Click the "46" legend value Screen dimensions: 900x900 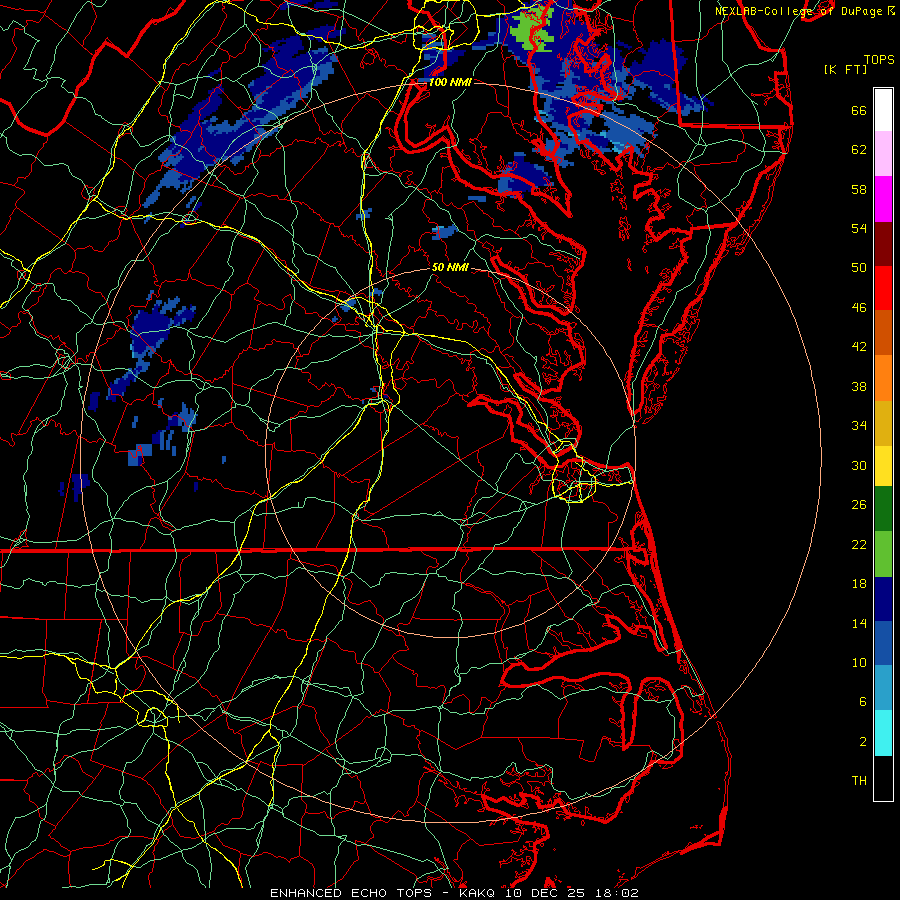coord(859,308)
